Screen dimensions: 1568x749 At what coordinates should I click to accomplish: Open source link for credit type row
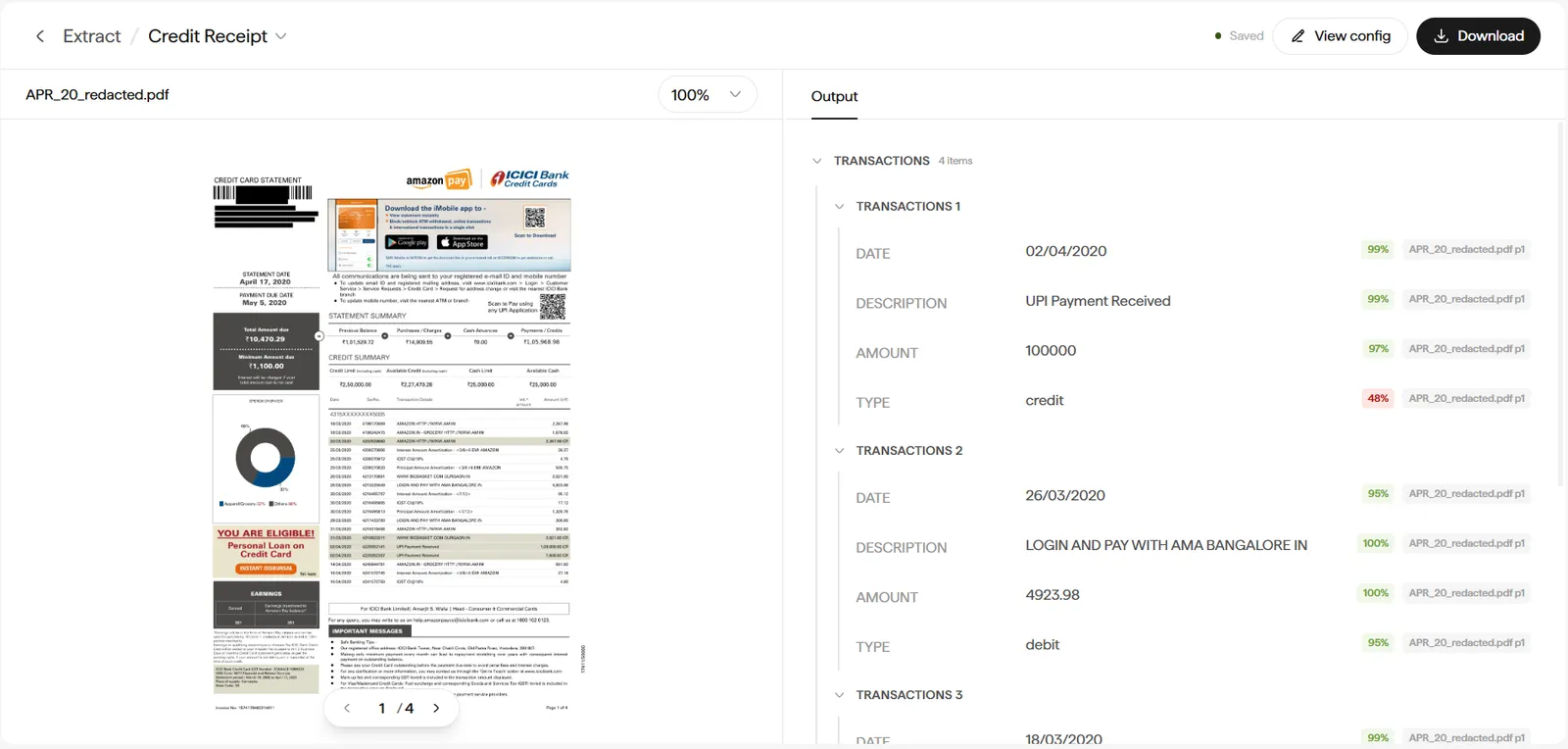tap(1466, 398)
